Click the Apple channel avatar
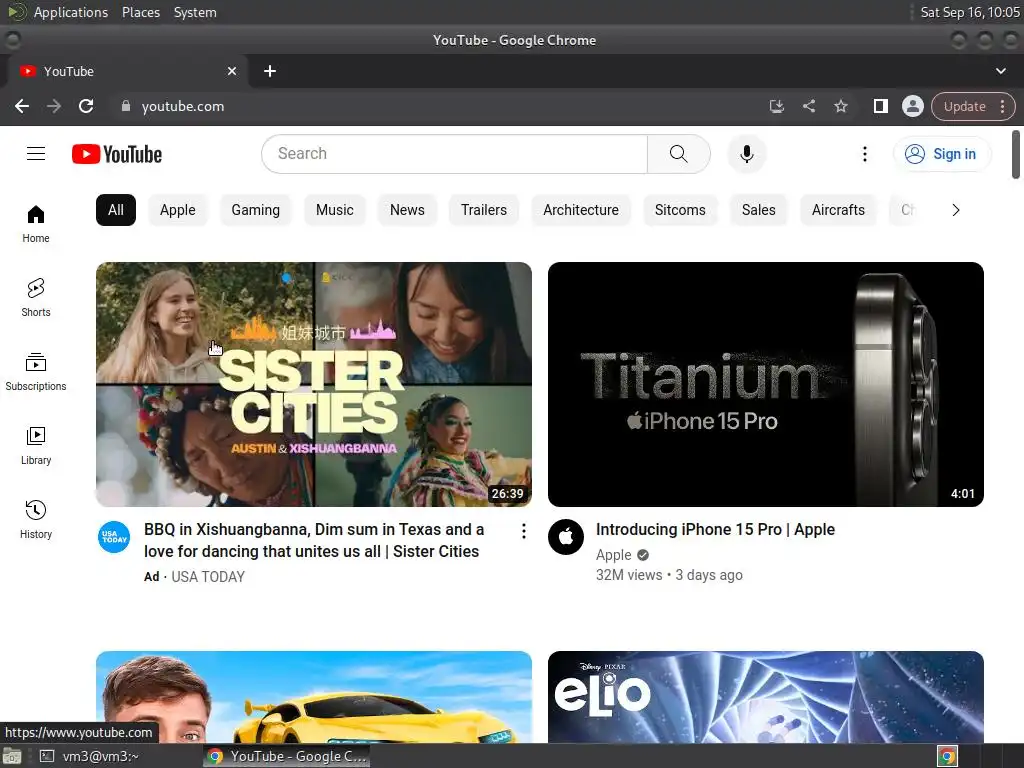The height and width of the screenshot is (768, 1024). click(566, 537)
